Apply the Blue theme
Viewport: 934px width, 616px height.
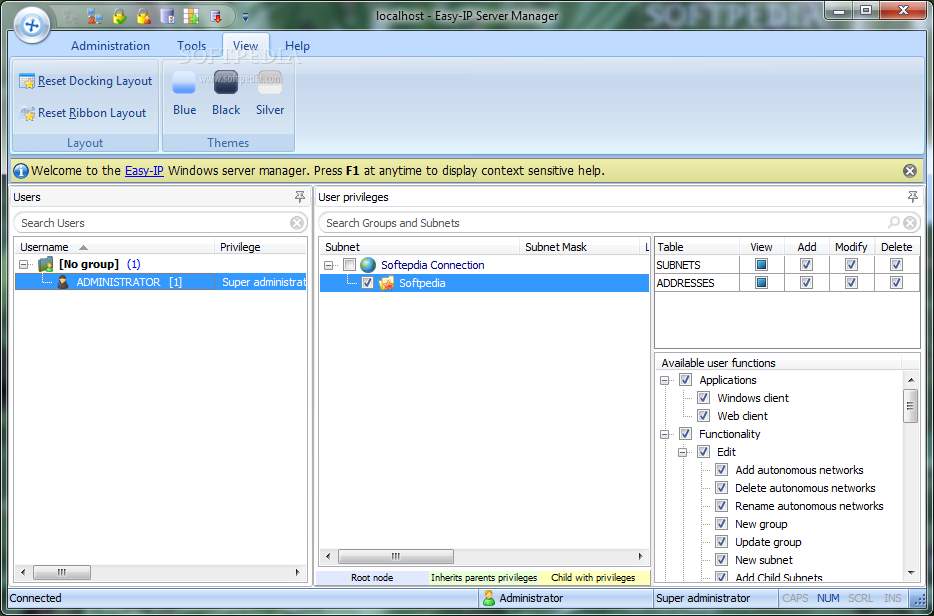pos(185,94)
